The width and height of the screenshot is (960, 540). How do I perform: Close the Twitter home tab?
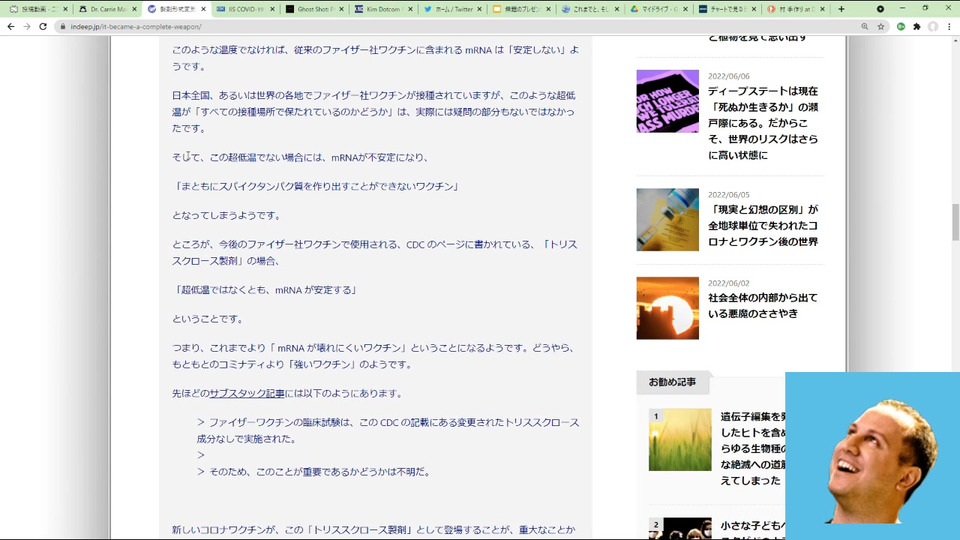click(479, 9)
